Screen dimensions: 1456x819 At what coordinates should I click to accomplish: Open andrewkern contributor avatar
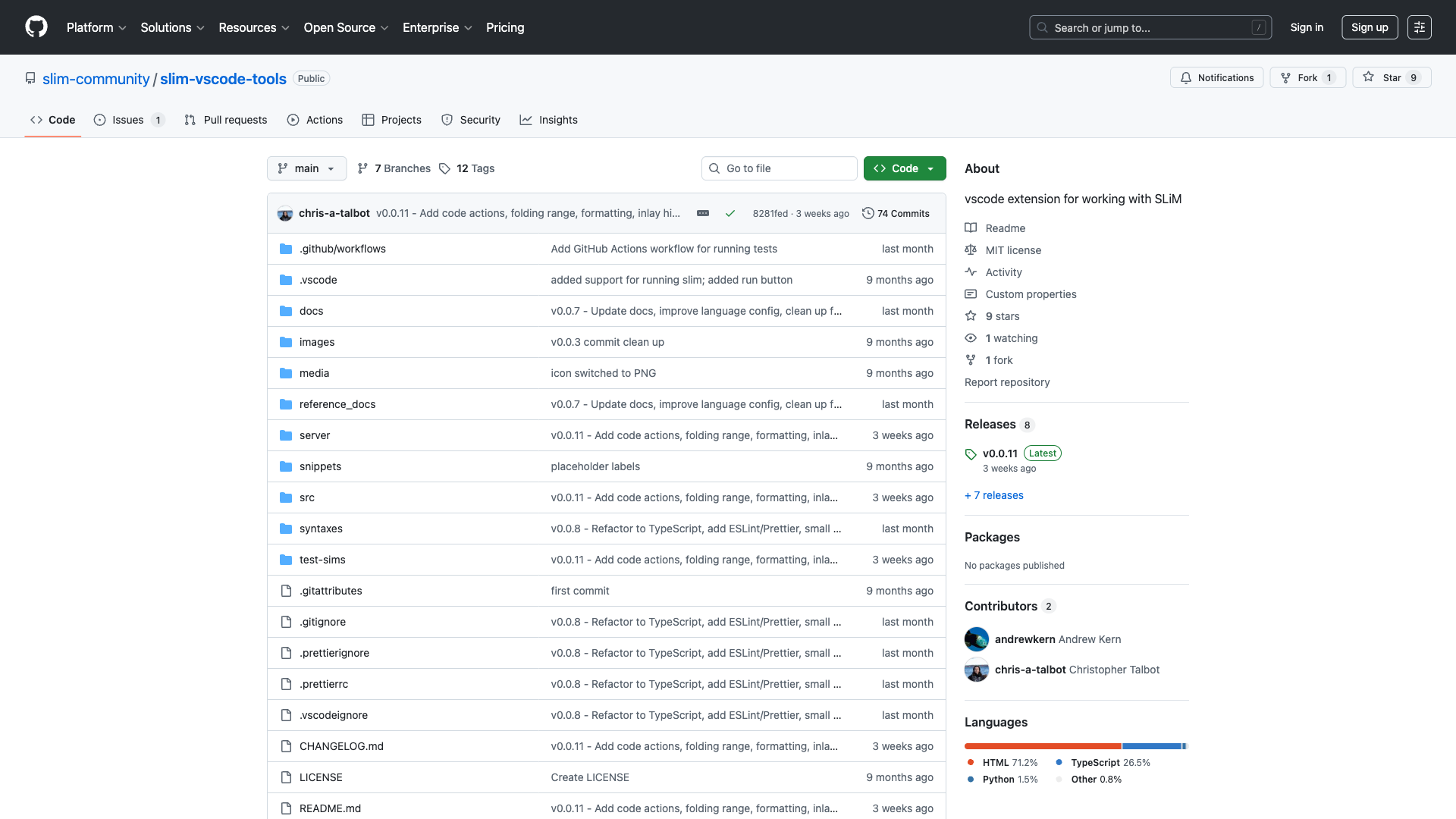[976, 639]
